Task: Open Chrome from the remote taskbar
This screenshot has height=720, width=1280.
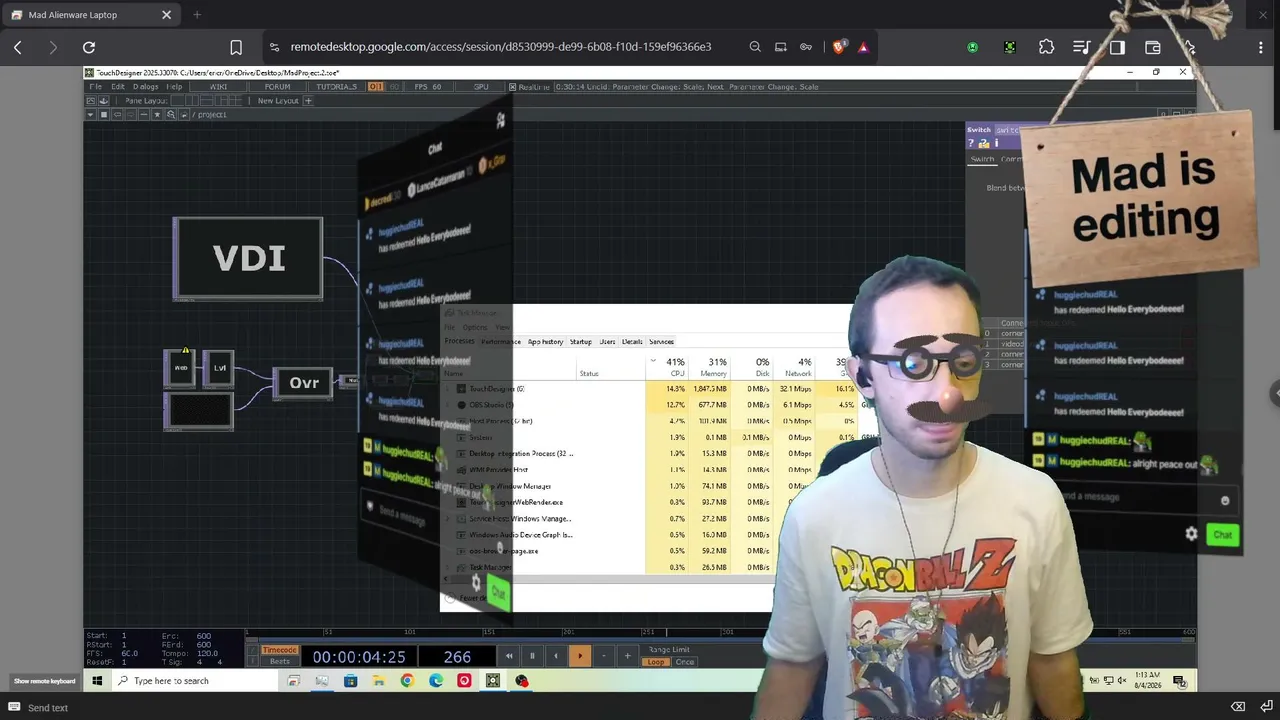Action: pyautogui.click(x=407, y=681)
